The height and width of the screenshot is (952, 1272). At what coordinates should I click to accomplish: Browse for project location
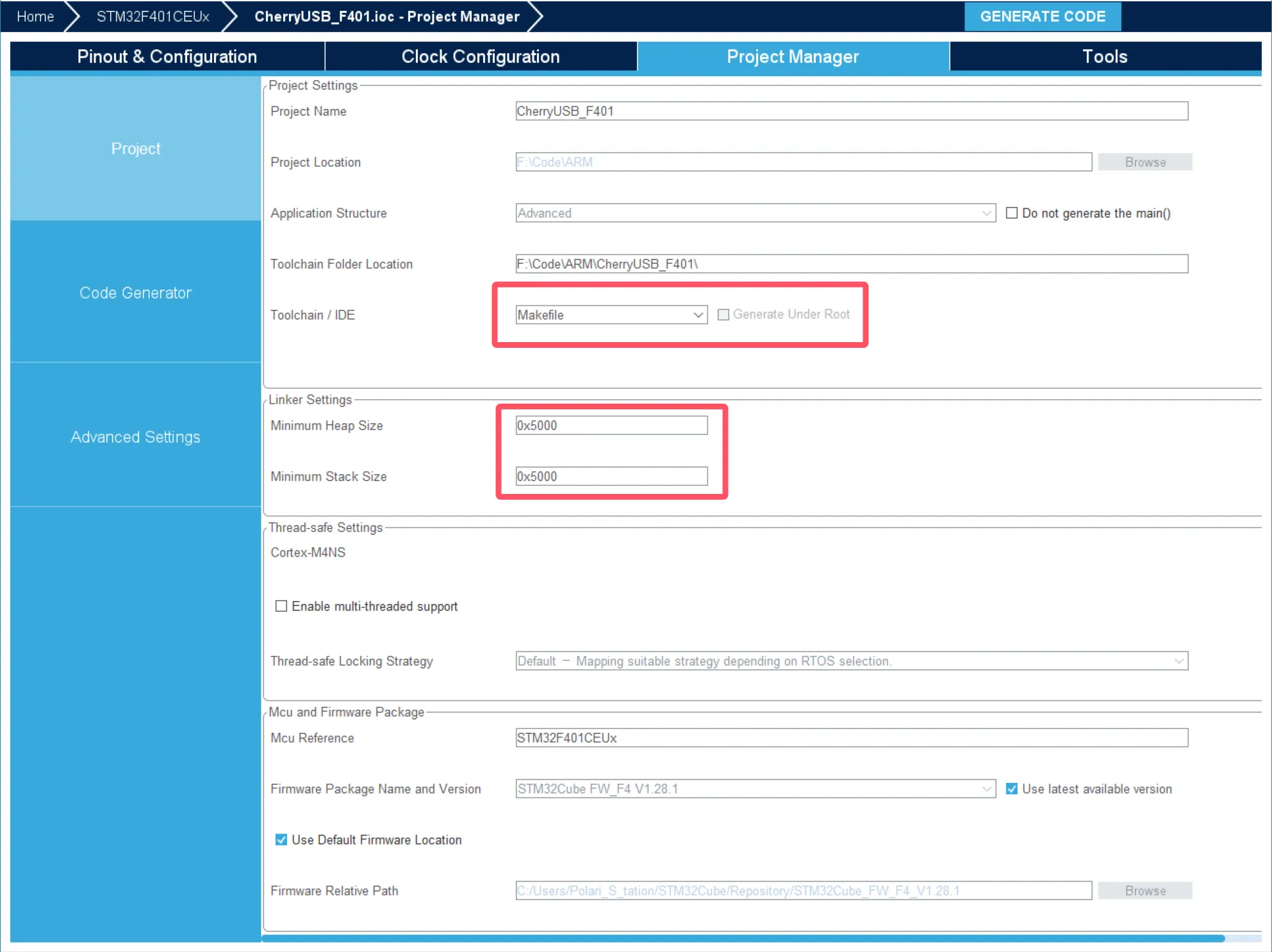pyautogui.click(x=1144, y=162)
